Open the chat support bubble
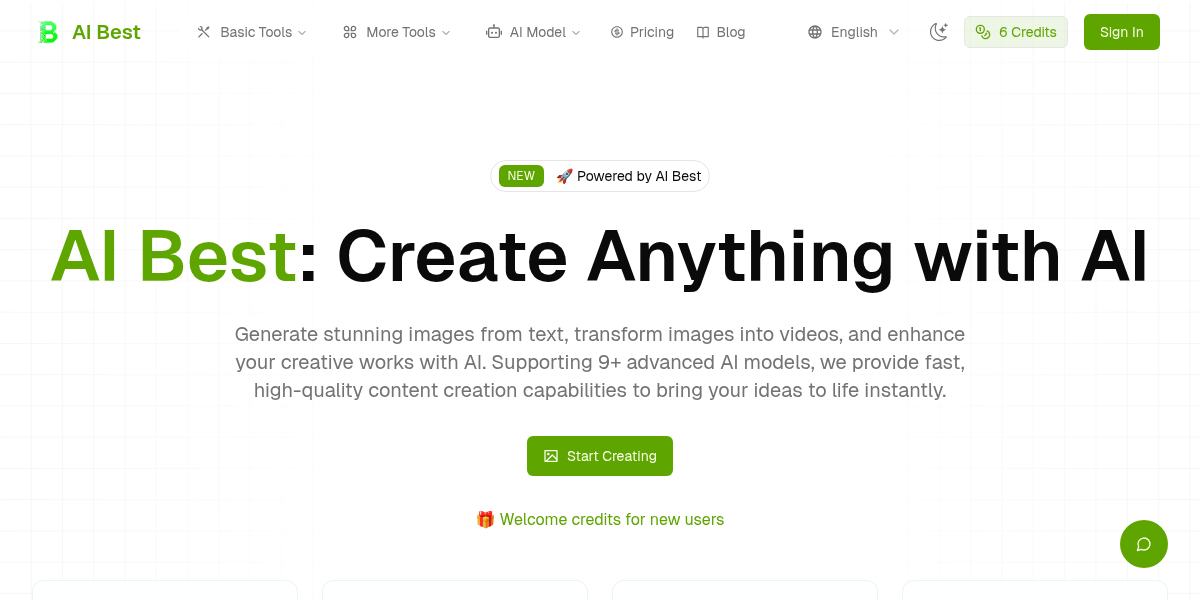The width and height of the screenshot is (1200, 600). [x=1144, y=544]
